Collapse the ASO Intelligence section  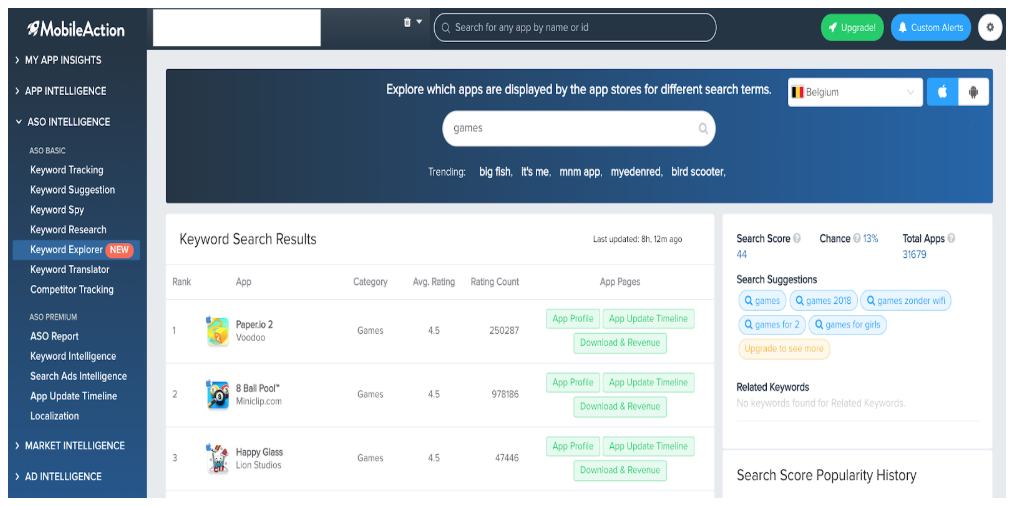point(68,122)
